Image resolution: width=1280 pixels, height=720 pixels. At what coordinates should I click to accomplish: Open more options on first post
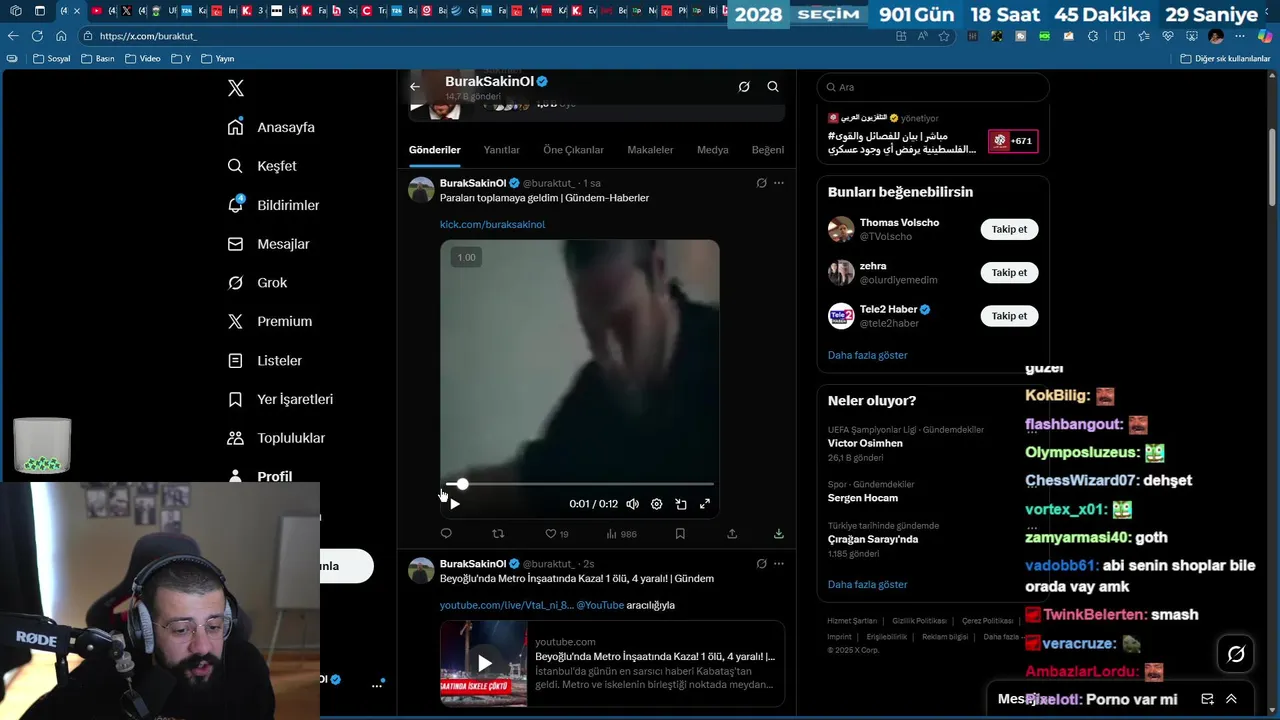coord(779,183)
